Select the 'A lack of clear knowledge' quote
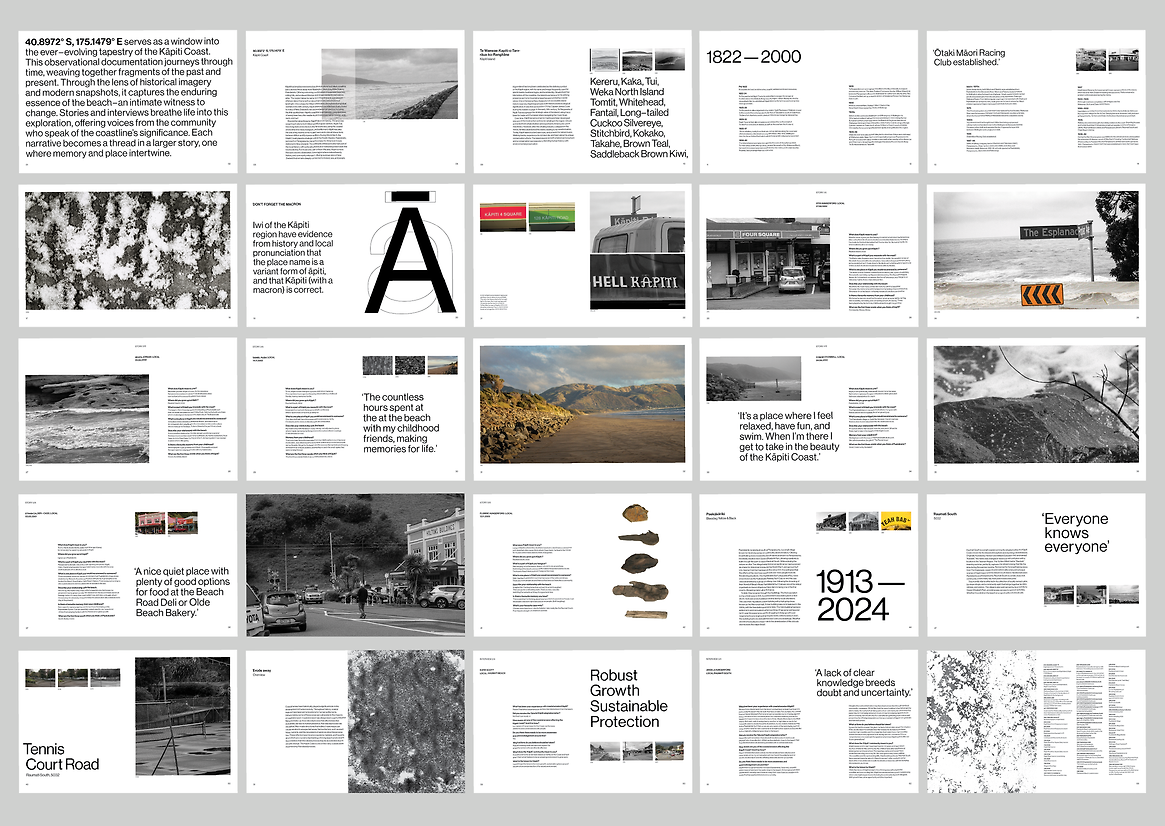 pos(863,683)
